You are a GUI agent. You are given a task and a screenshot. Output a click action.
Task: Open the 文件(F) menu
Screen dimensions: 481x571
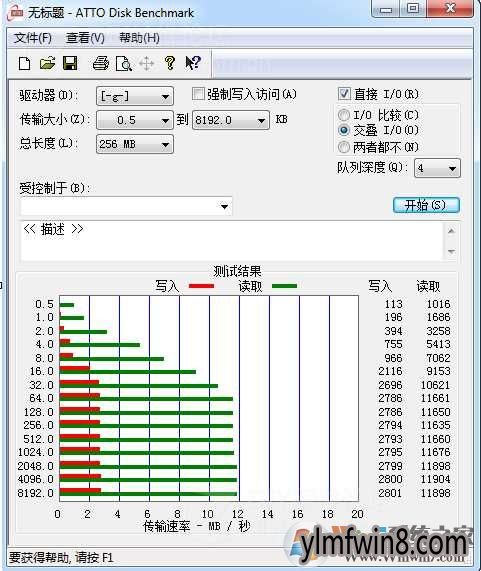click(x=33, y=38)
